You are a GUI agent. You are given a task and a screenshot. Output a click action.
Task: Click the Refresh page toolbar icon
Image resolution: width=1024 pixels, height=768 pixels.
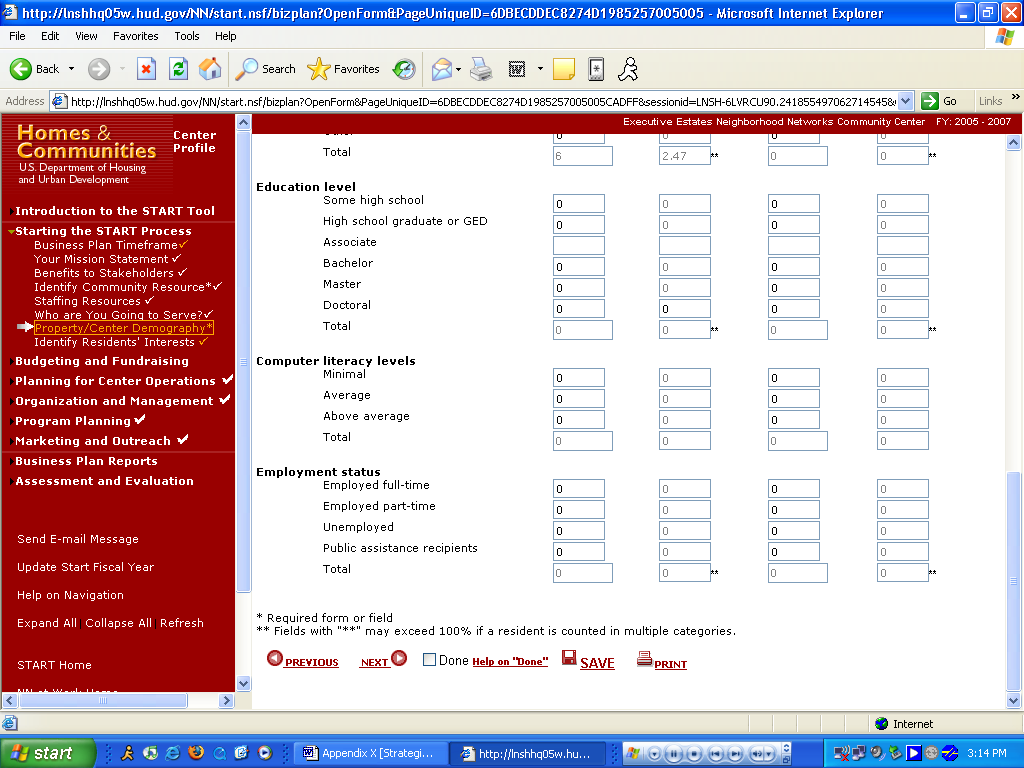tap(178, 69)
